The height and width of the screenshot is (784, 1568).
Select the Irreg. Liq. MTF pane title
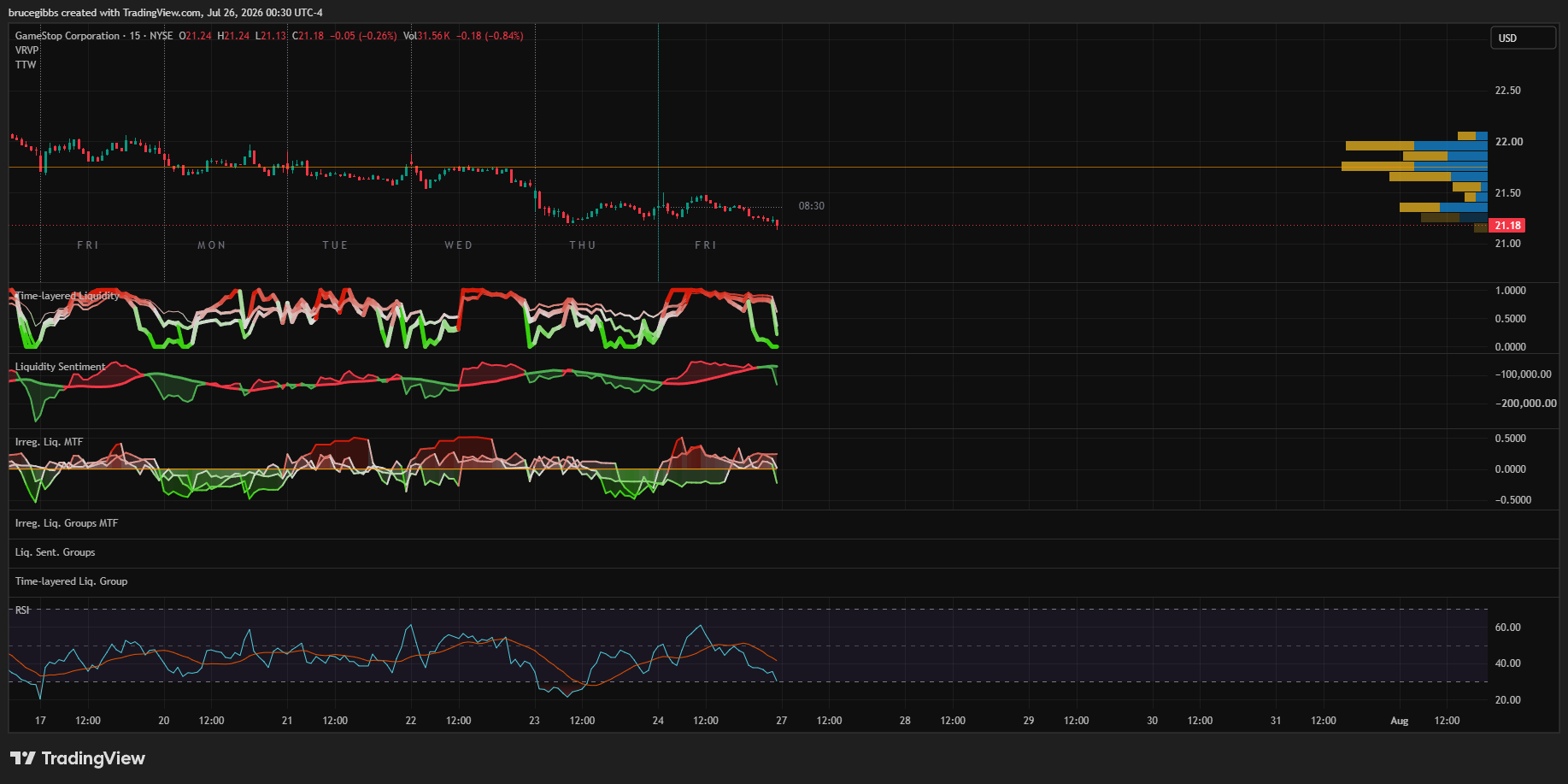(50, 442)
